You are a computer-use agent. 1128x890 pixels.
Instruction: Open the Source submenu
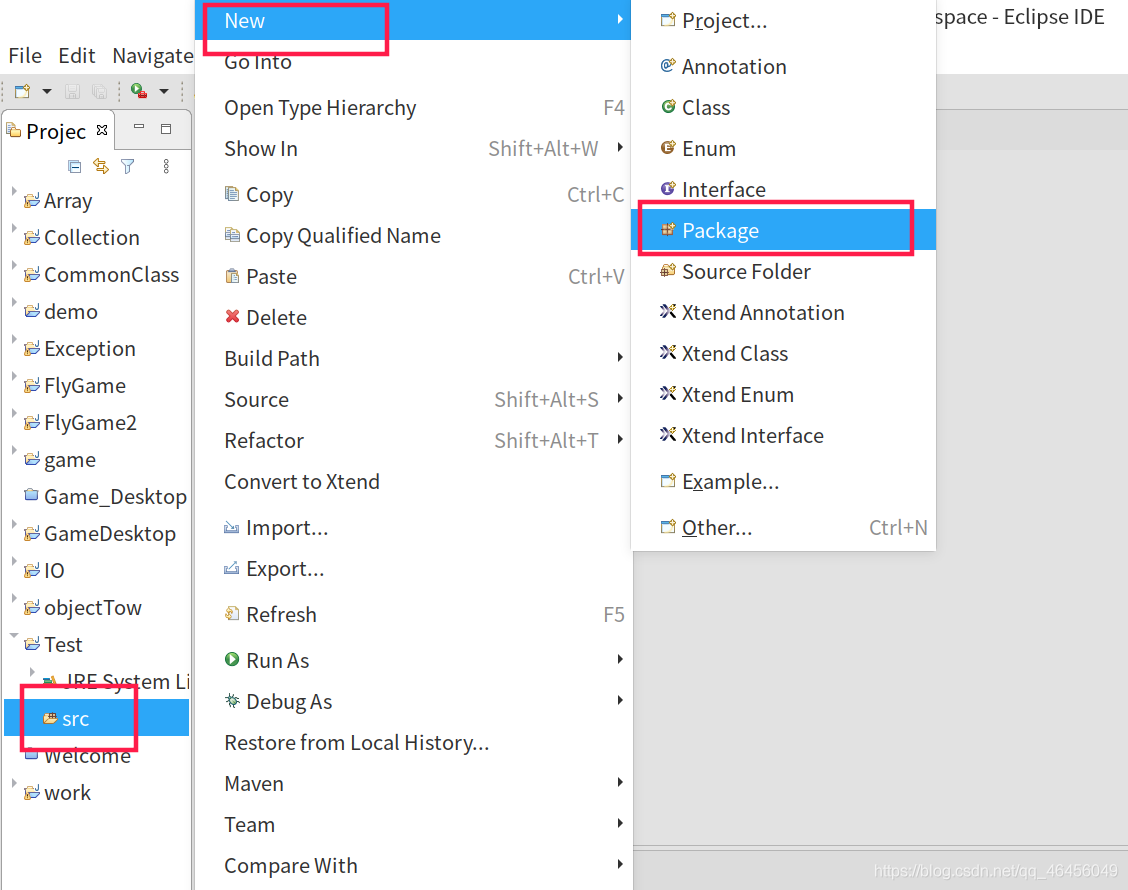(x=413, y=399)
